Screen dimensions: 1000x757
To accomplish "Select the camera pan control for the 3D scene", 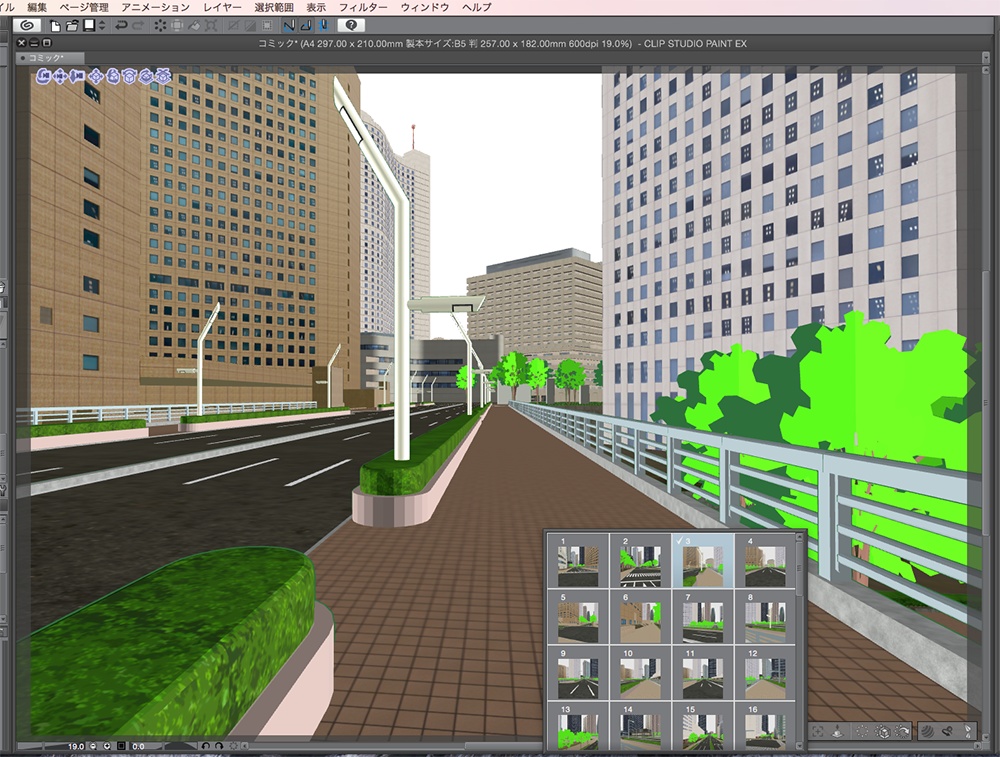I will tap(60, 76).
